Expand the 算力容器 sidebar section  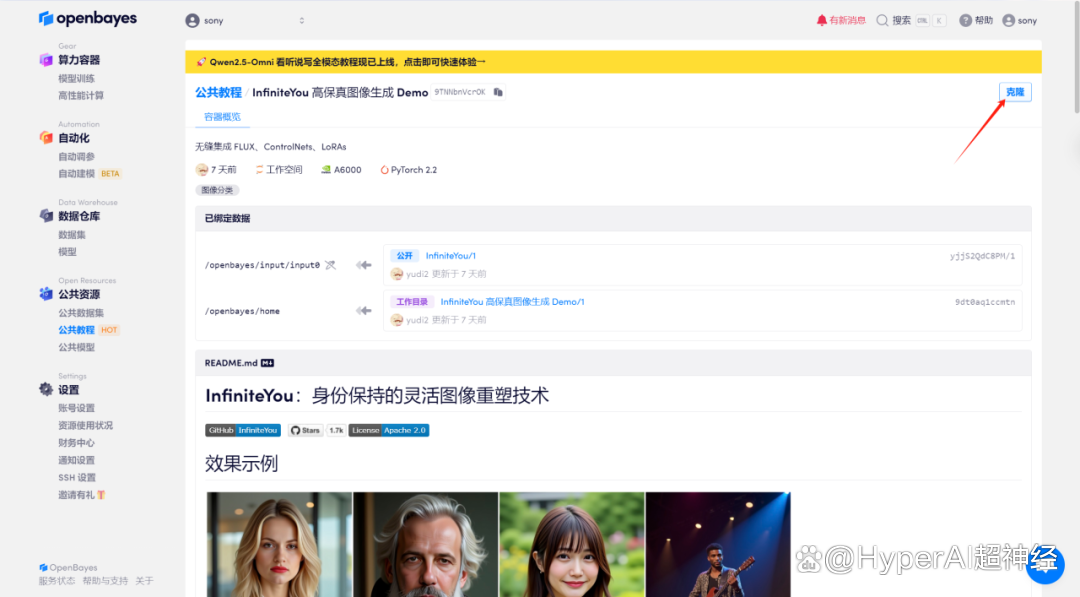(x=79, y=60)
